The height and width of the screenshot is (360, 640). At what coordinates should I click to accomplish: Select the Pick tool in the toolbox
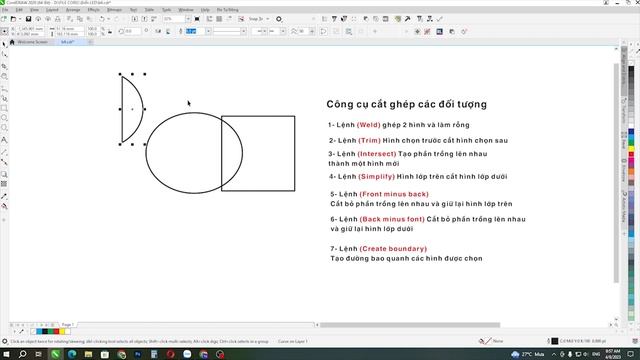tap(4, 44)
